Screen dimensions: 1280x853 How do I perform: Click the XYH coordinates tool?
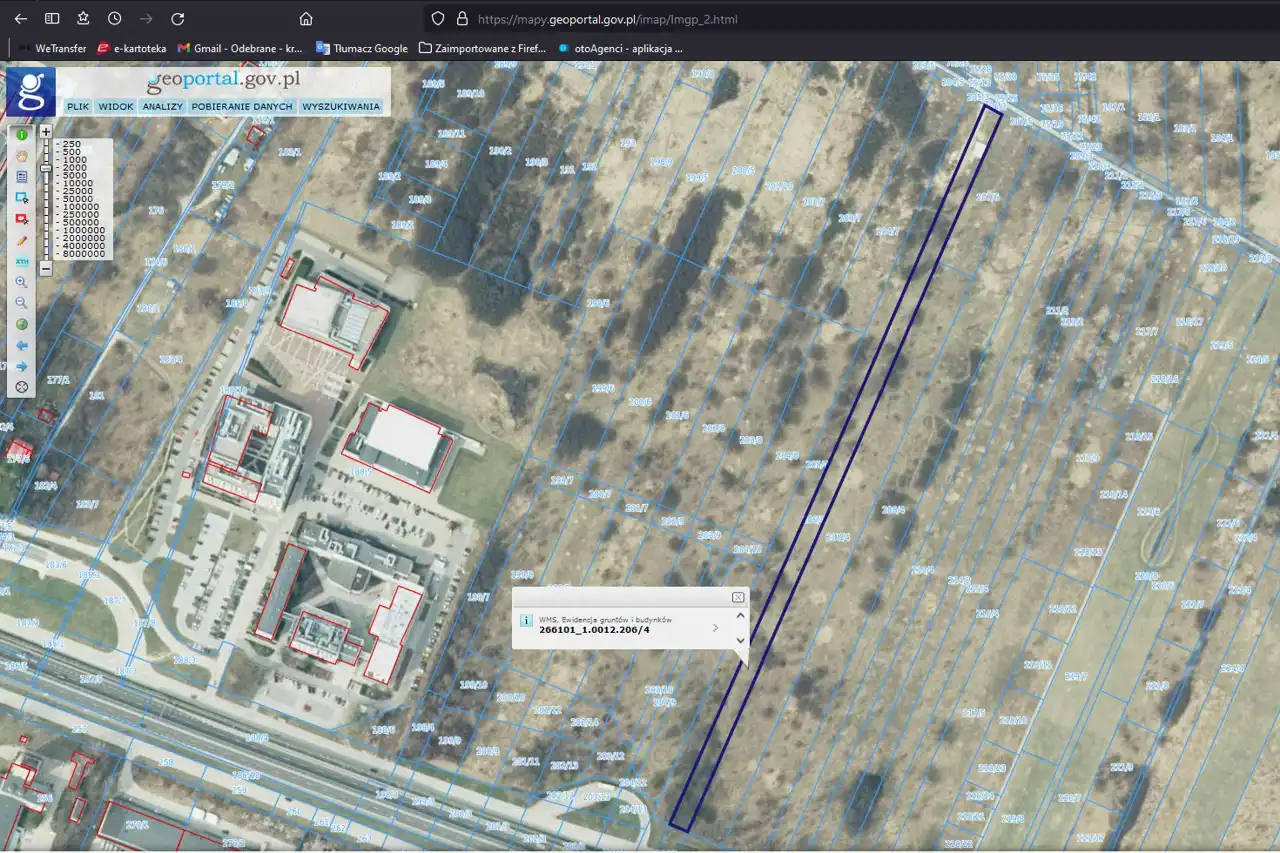tap(22, 261)
